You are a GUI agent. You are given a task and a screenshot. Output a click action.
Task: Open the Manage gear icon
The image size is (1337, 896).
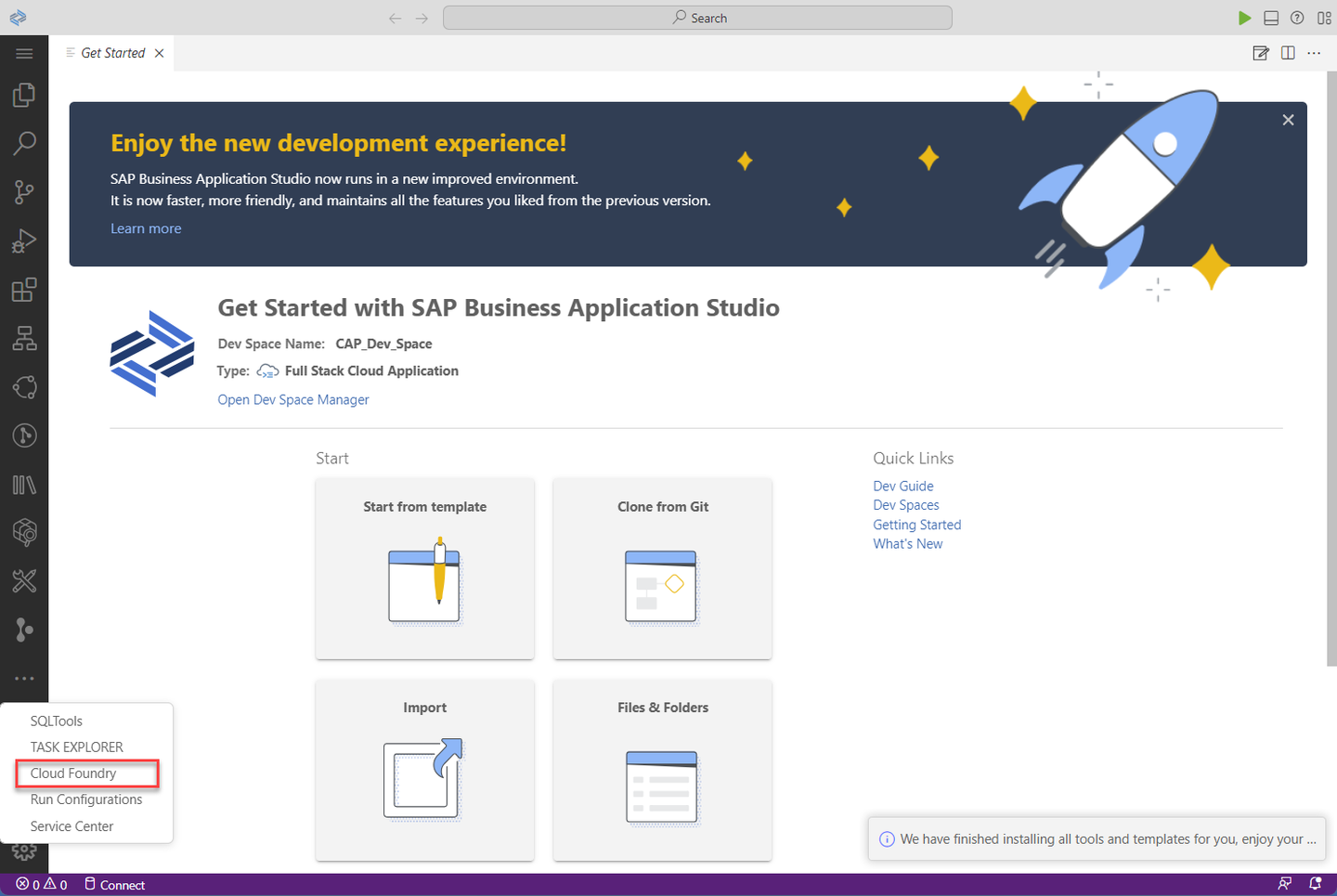[24, 851]
